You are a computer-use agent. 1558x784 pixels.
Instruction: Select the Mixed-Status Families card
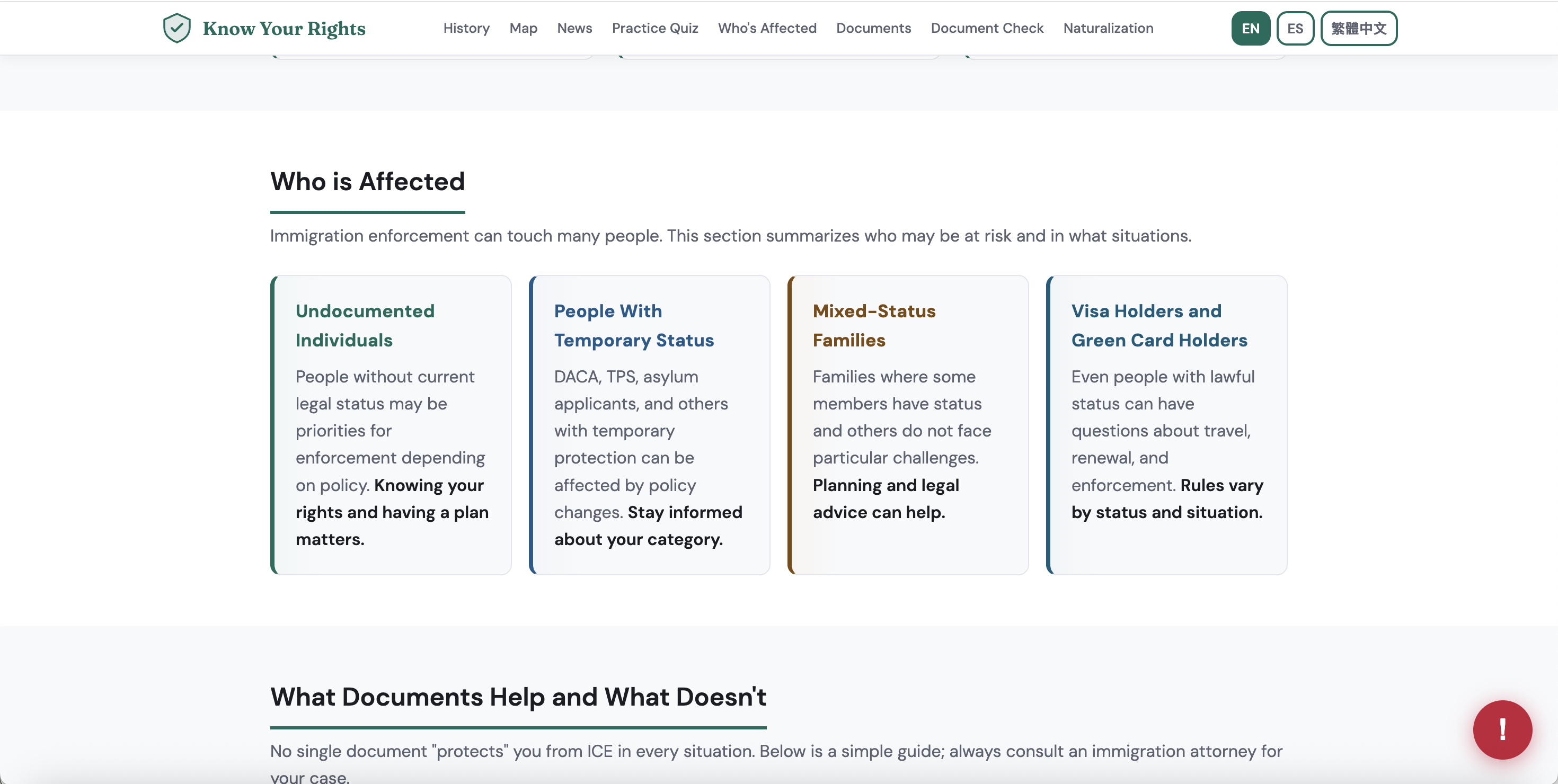click(907, 424)
